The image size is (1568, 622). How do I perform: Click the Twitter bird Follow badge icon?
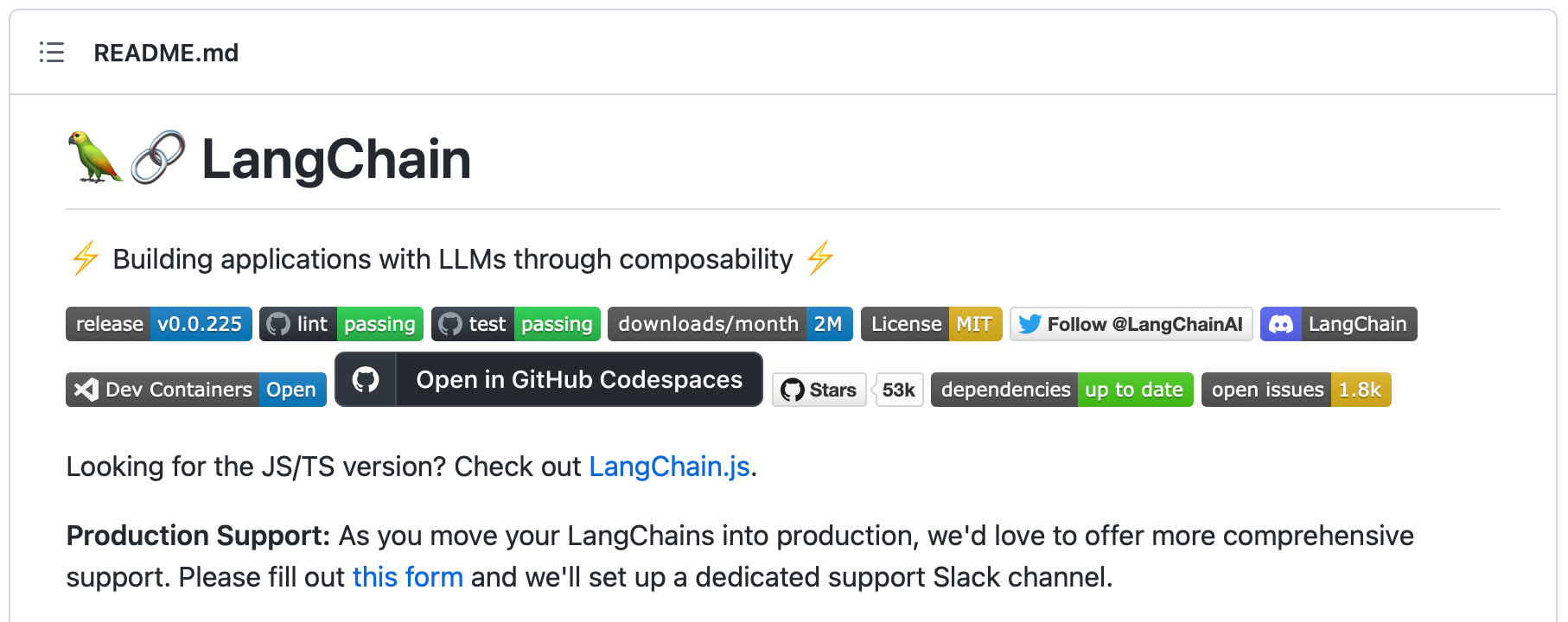click(1029, 324)
